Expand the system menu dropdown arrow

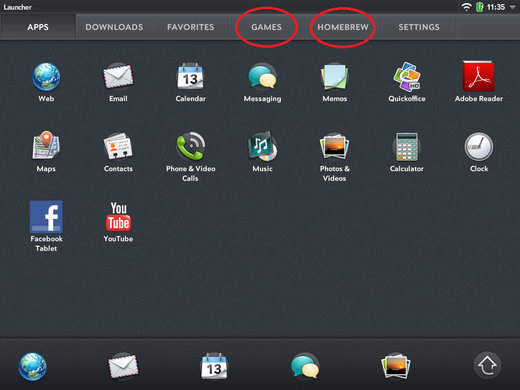[512, 7]
